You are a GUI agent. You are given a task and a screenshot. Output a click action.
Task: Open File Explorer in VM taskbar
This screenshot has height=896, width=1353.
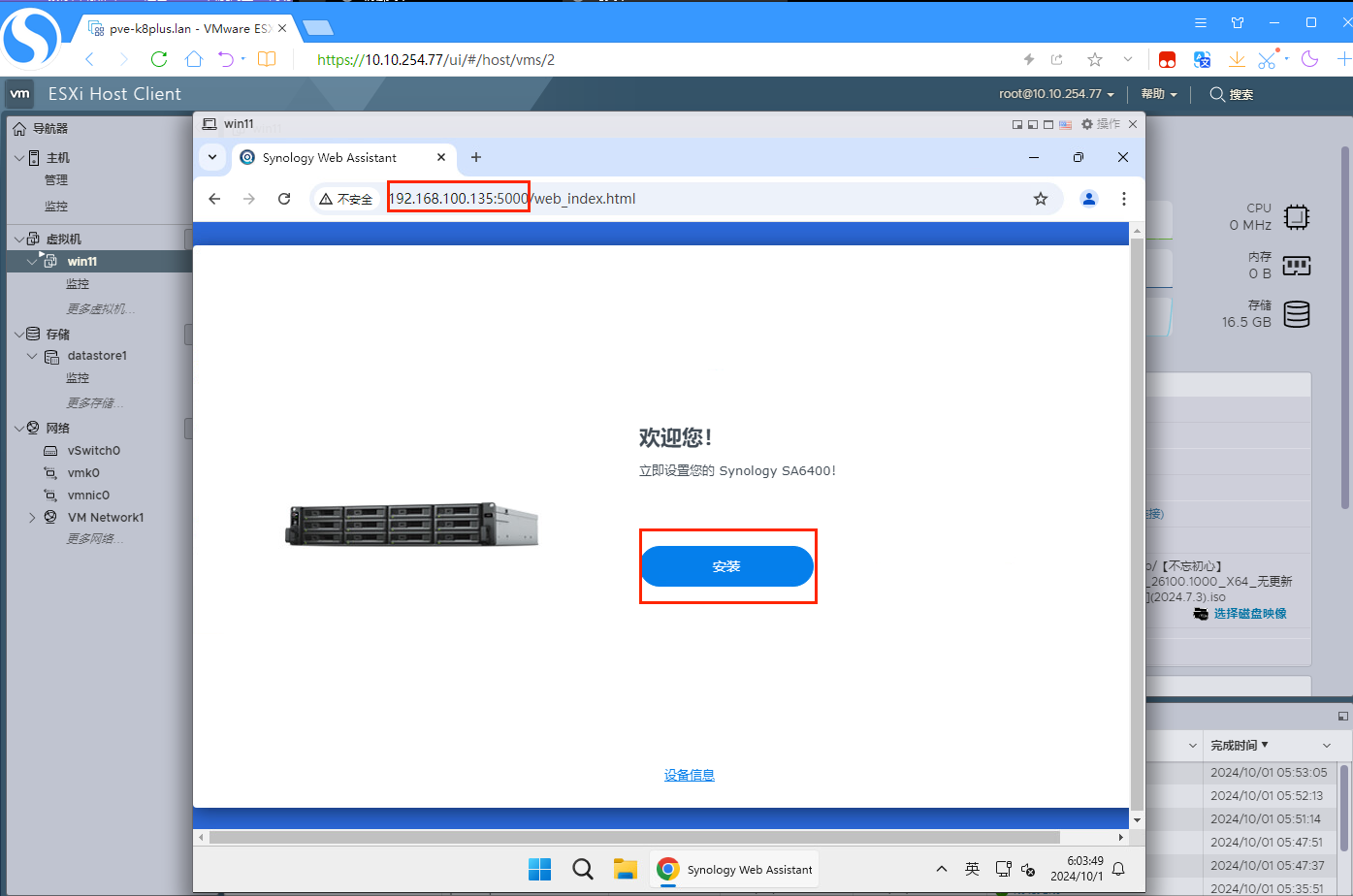tap(626, 869)
